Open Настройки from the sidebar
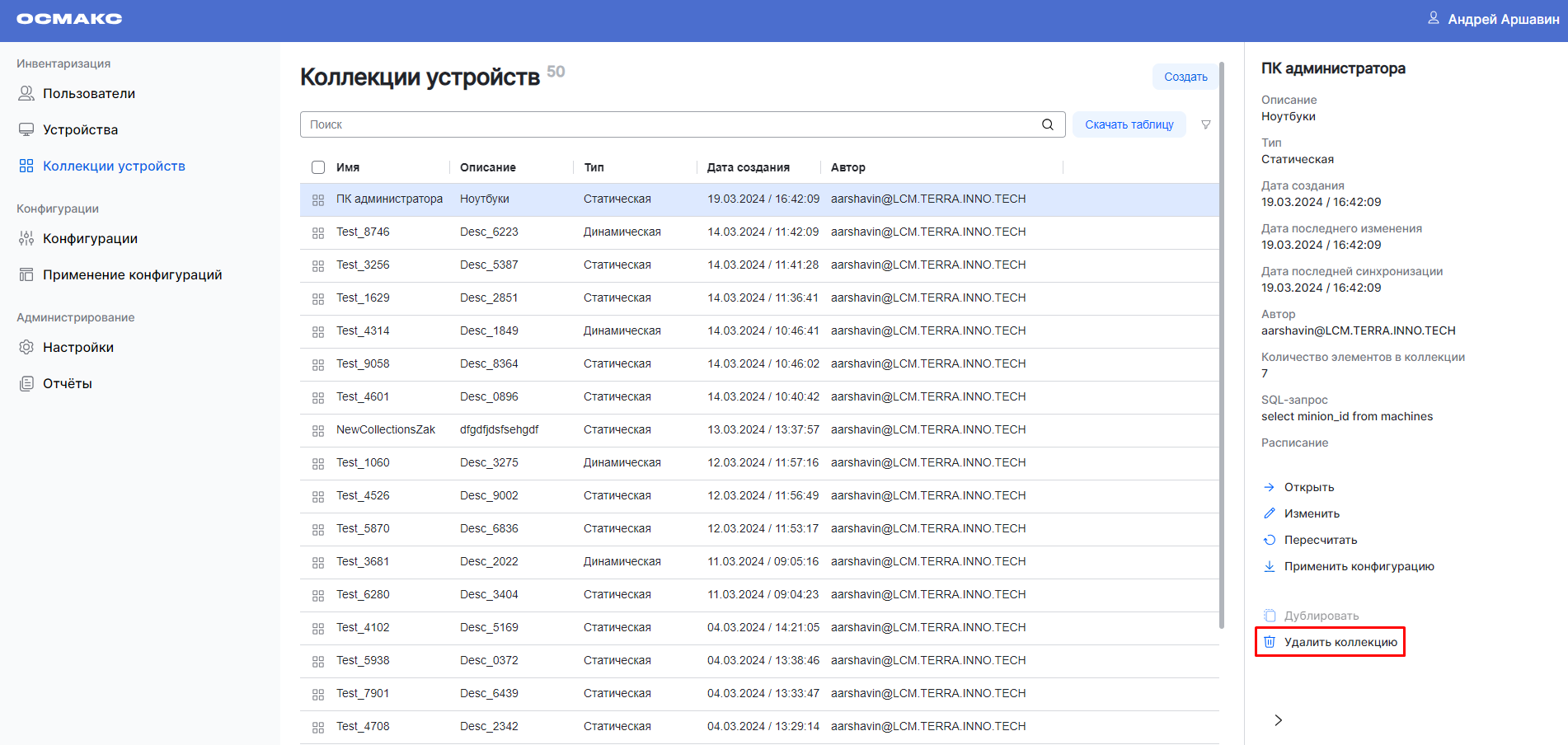The width and height of the screenshot is (1568, 745). (77, 347)
